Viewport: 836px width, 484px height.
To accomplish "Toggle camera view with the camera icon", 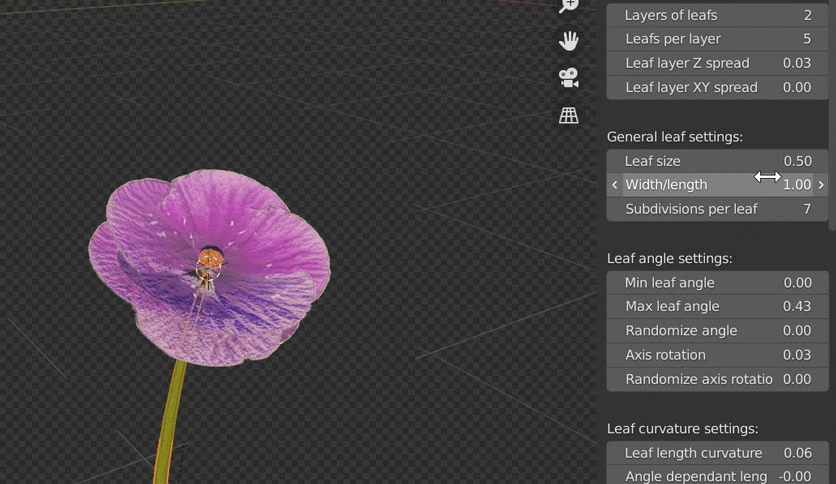I will (568, 78).
